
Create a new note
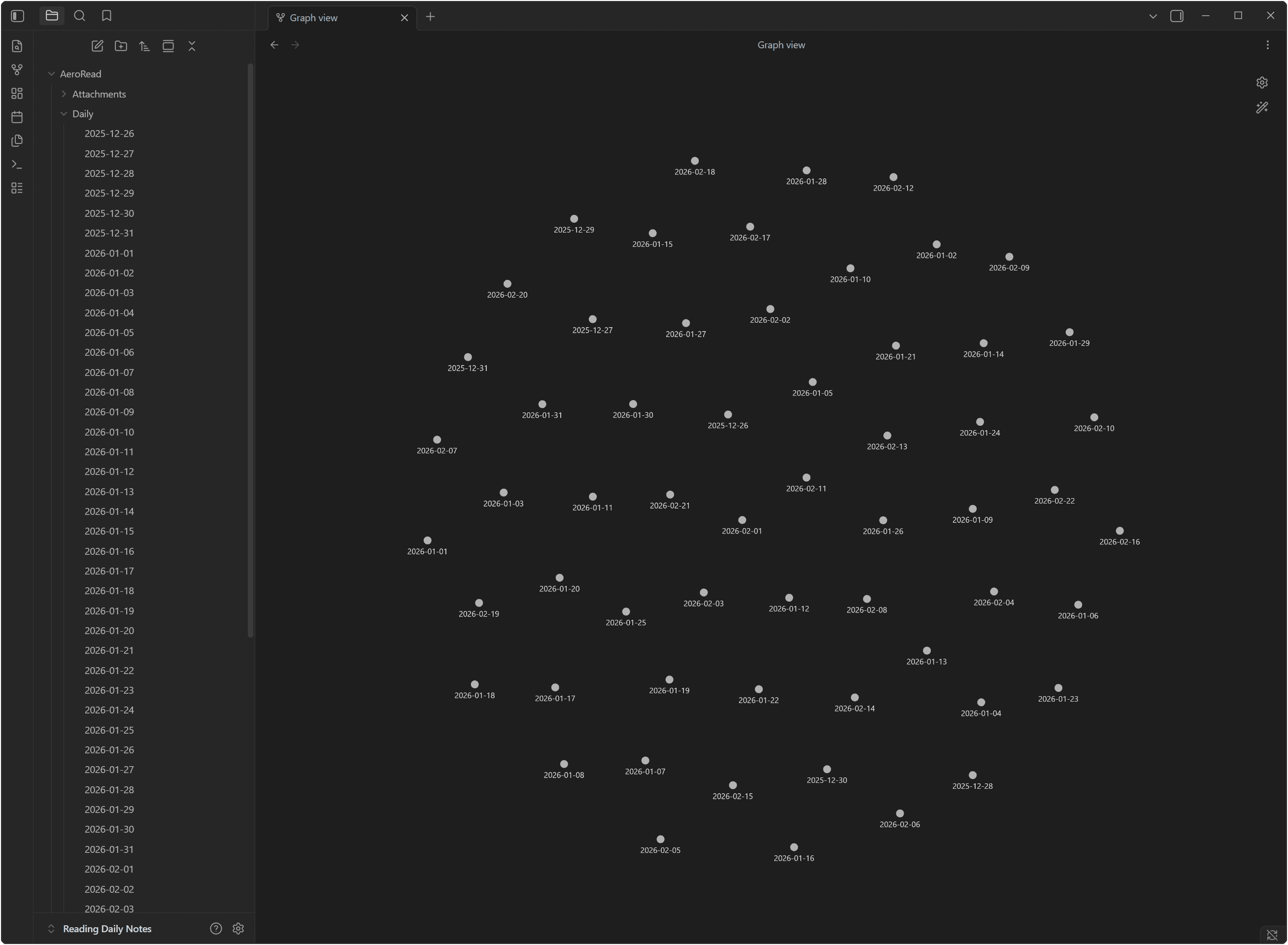[97, 46]
